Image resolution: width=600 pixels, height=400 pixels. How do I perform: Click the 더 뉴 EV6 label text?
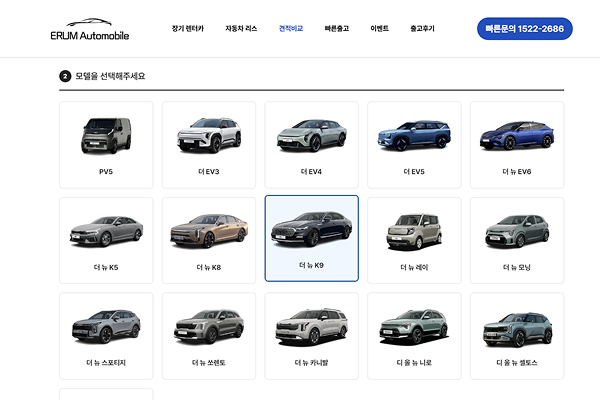pyautogui.click(x=517, y=171)
